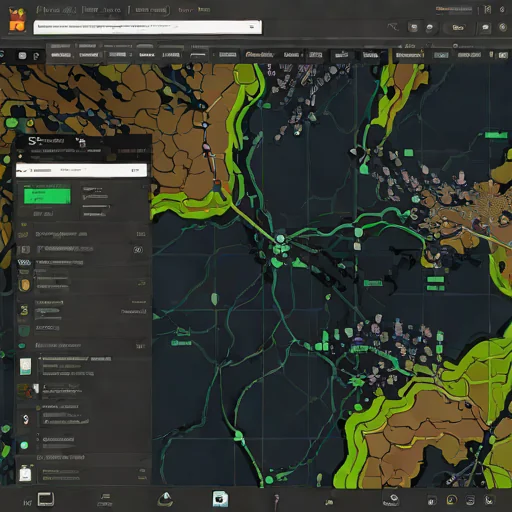
Task: Click the small icon inside the top search bar
Action: (x=252, y=27)
